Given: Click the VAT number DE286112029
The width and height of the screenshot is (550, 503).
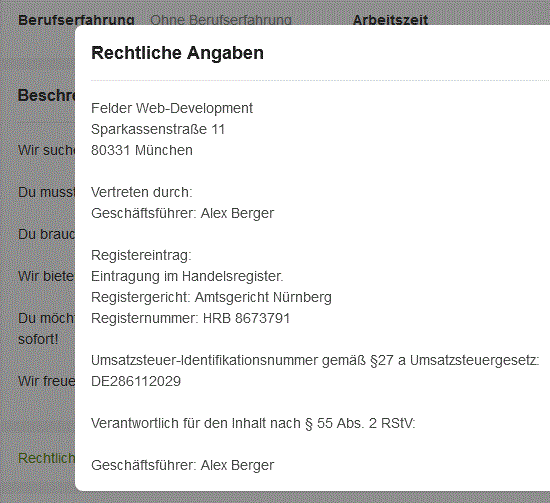Looking at the screenshot, I should (x=136, y=381).
